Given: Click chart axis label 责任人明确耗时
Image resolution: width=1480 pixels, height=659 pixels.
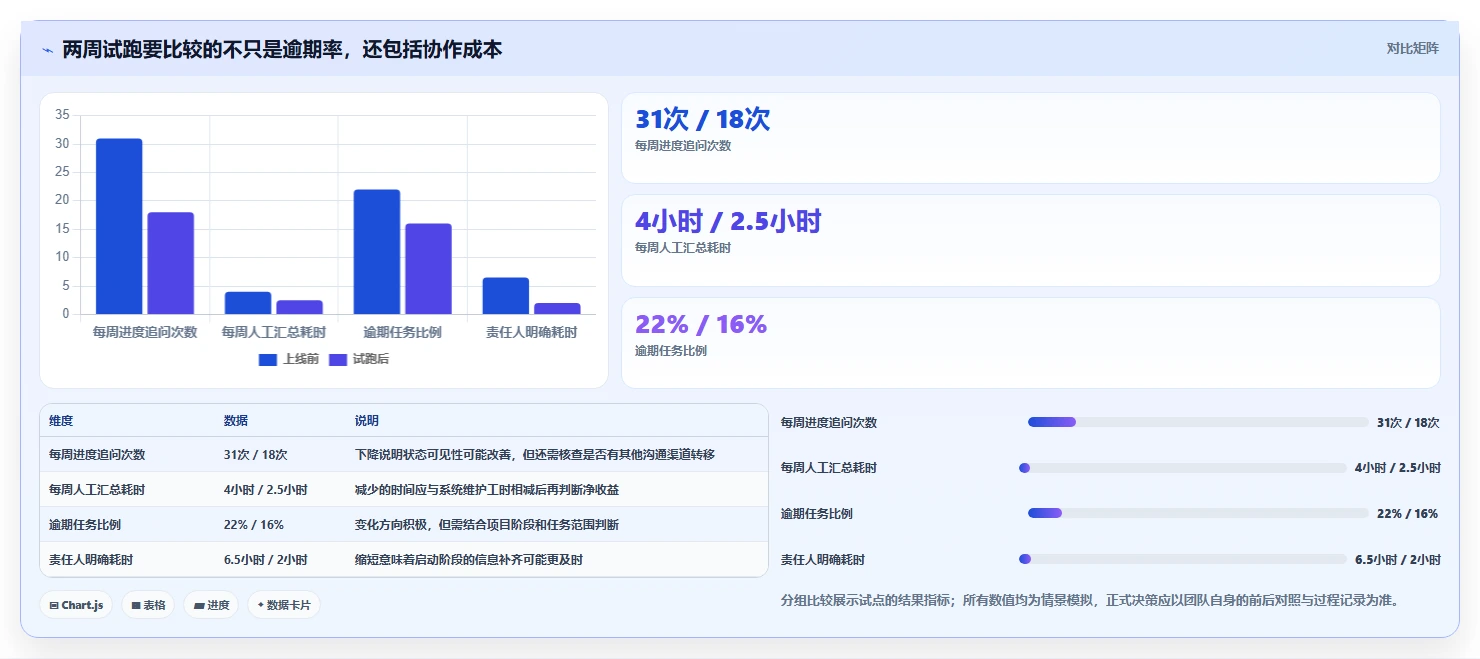Looking at the screenshot, I should pyautogui.click(x=531, y=332).
